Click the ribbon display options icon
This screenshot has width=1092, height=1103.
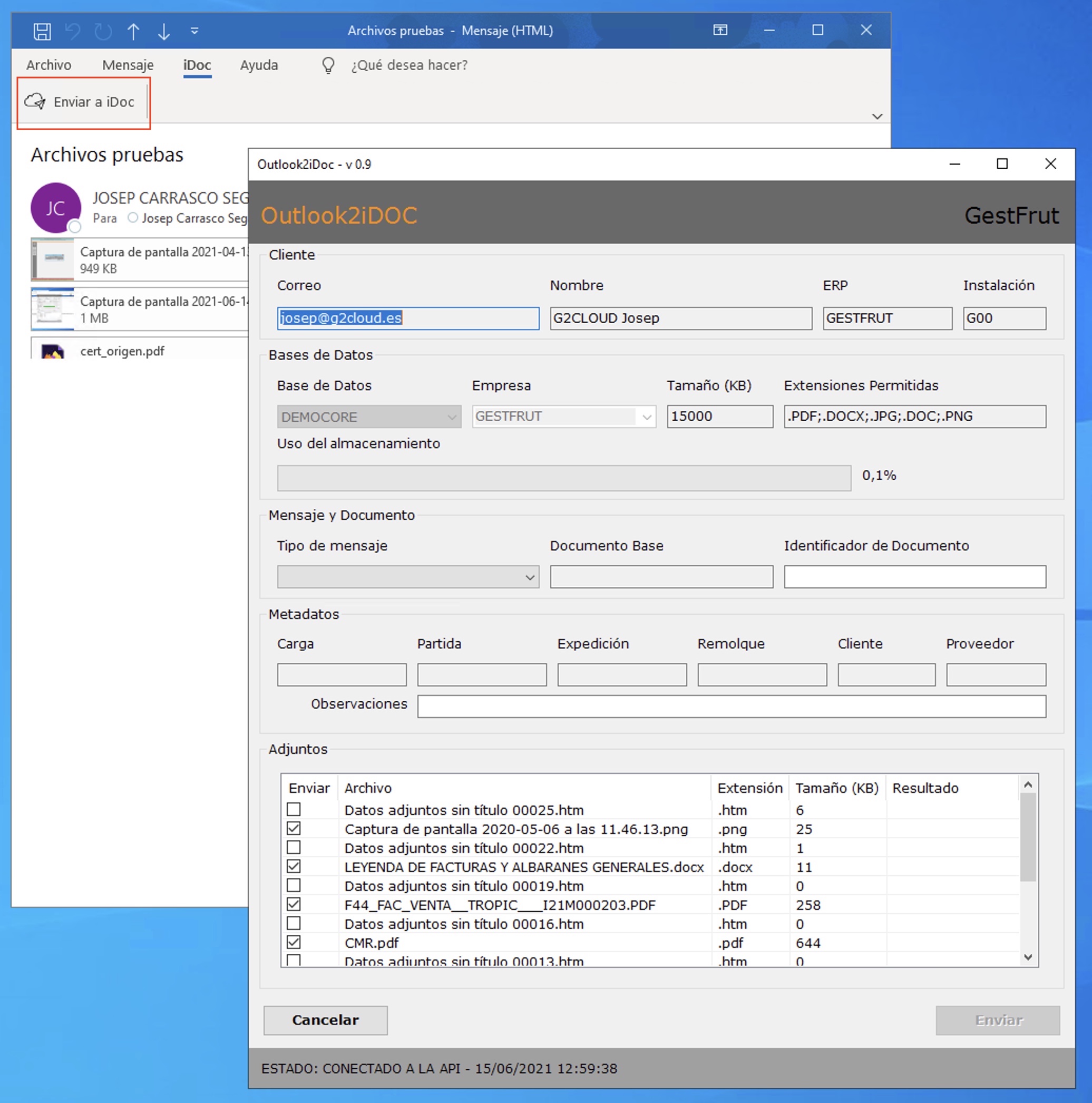pyautogui.click(x=720, y=30)
